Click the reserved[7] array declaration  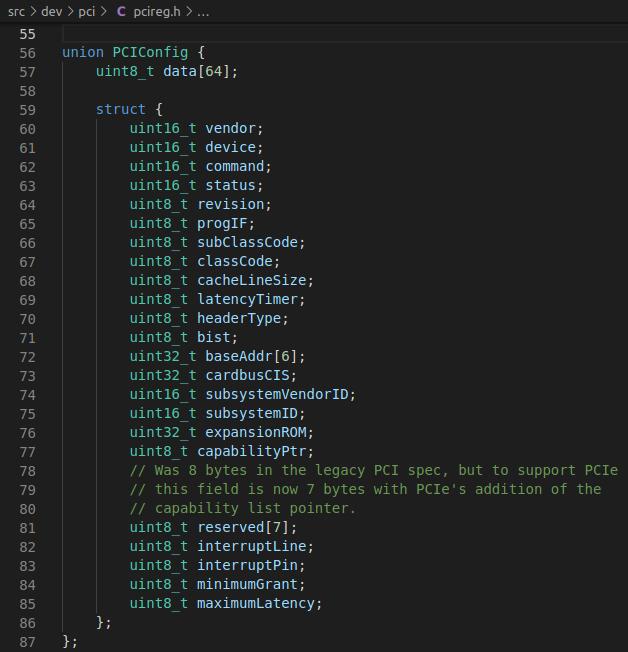tap(242, 527)
